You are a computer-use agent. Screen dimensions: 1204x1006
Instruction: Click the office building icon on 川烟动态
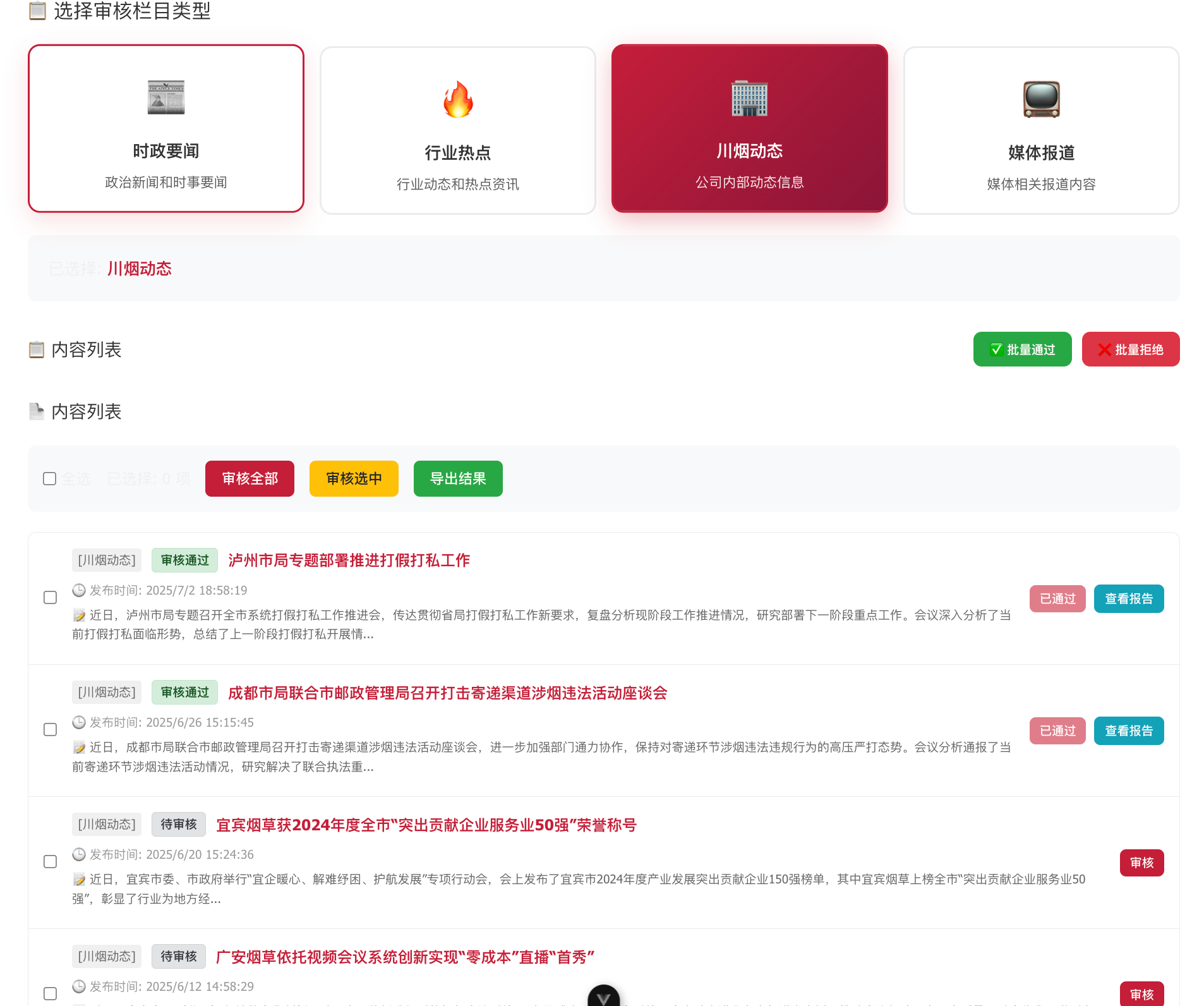(750, 98)
